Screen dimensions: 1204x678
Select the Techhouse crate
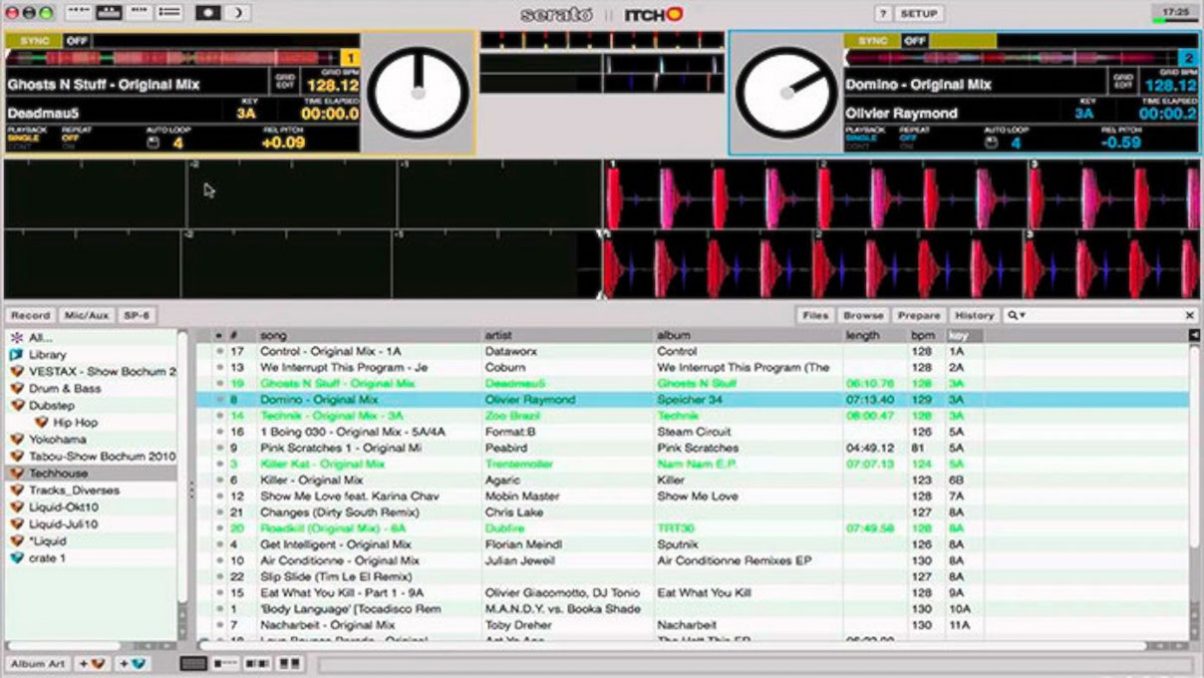pyautogui.click(x=91, y=473)
